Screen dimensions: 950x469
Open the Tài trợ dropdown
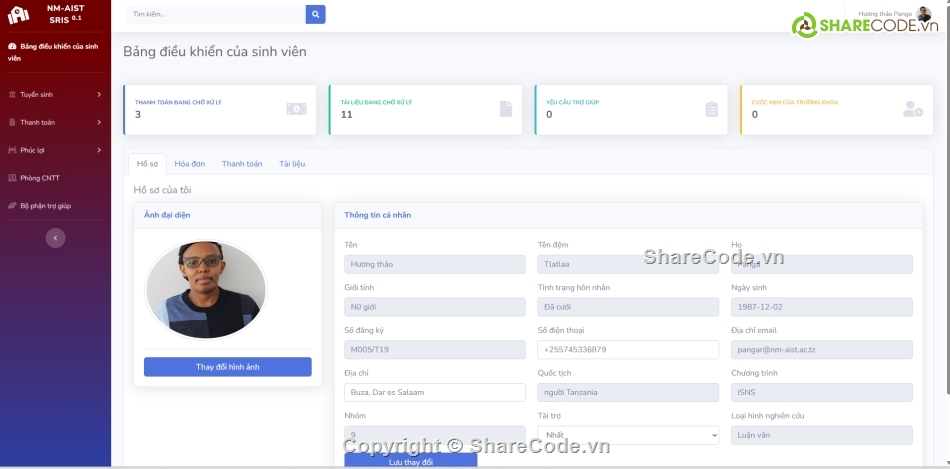628,435
